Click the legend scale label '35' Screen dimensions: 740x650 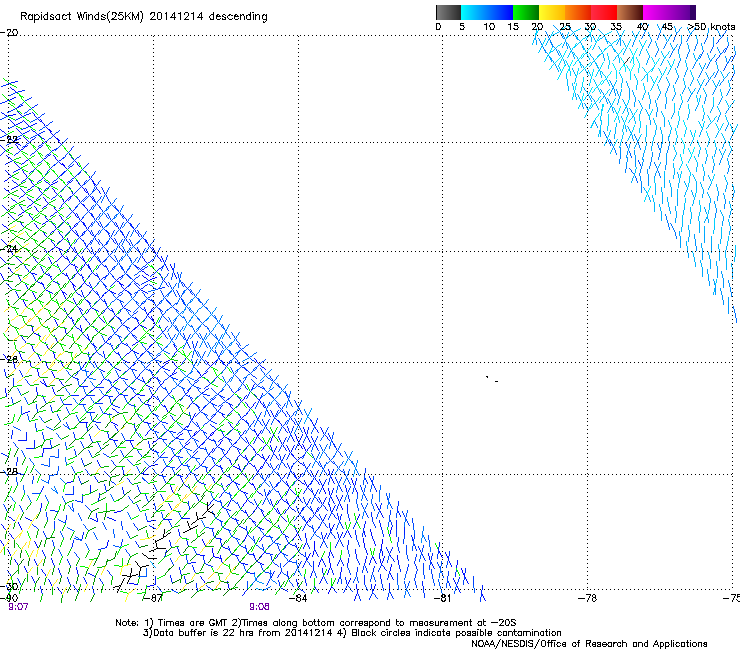[616, 27]
